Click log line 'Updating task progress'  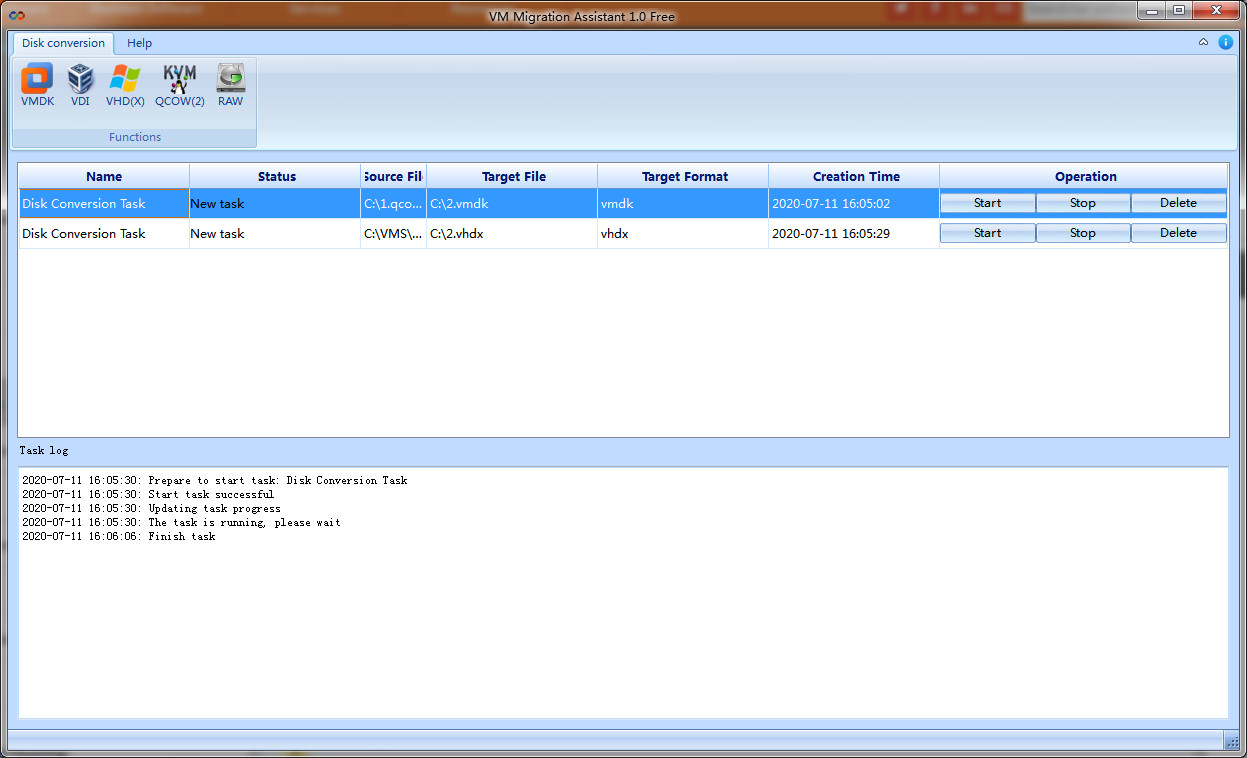click(151, 508)
